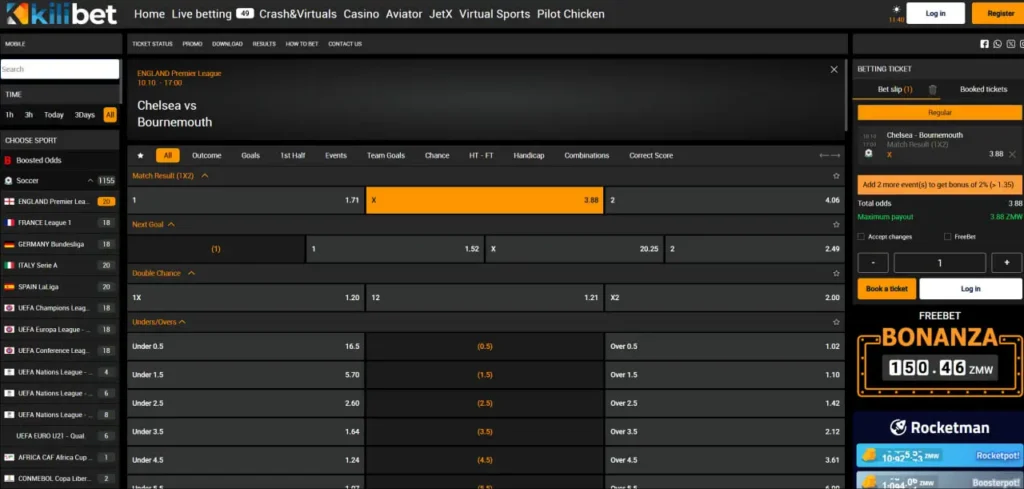Click the France flag icon
1024x489 pixels.
pos(9,223)
